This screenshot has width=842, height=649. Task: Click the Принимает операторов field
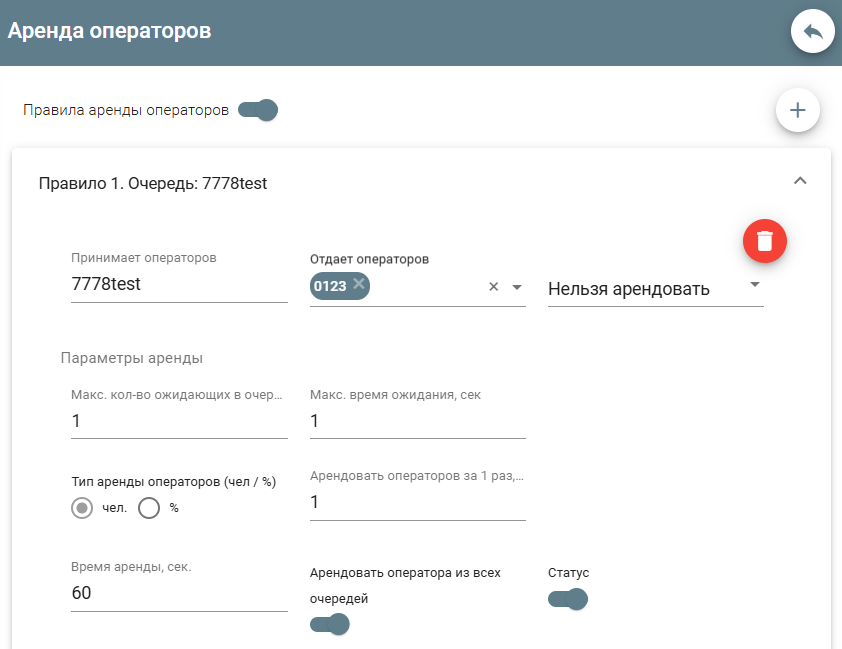click(179, 284)
